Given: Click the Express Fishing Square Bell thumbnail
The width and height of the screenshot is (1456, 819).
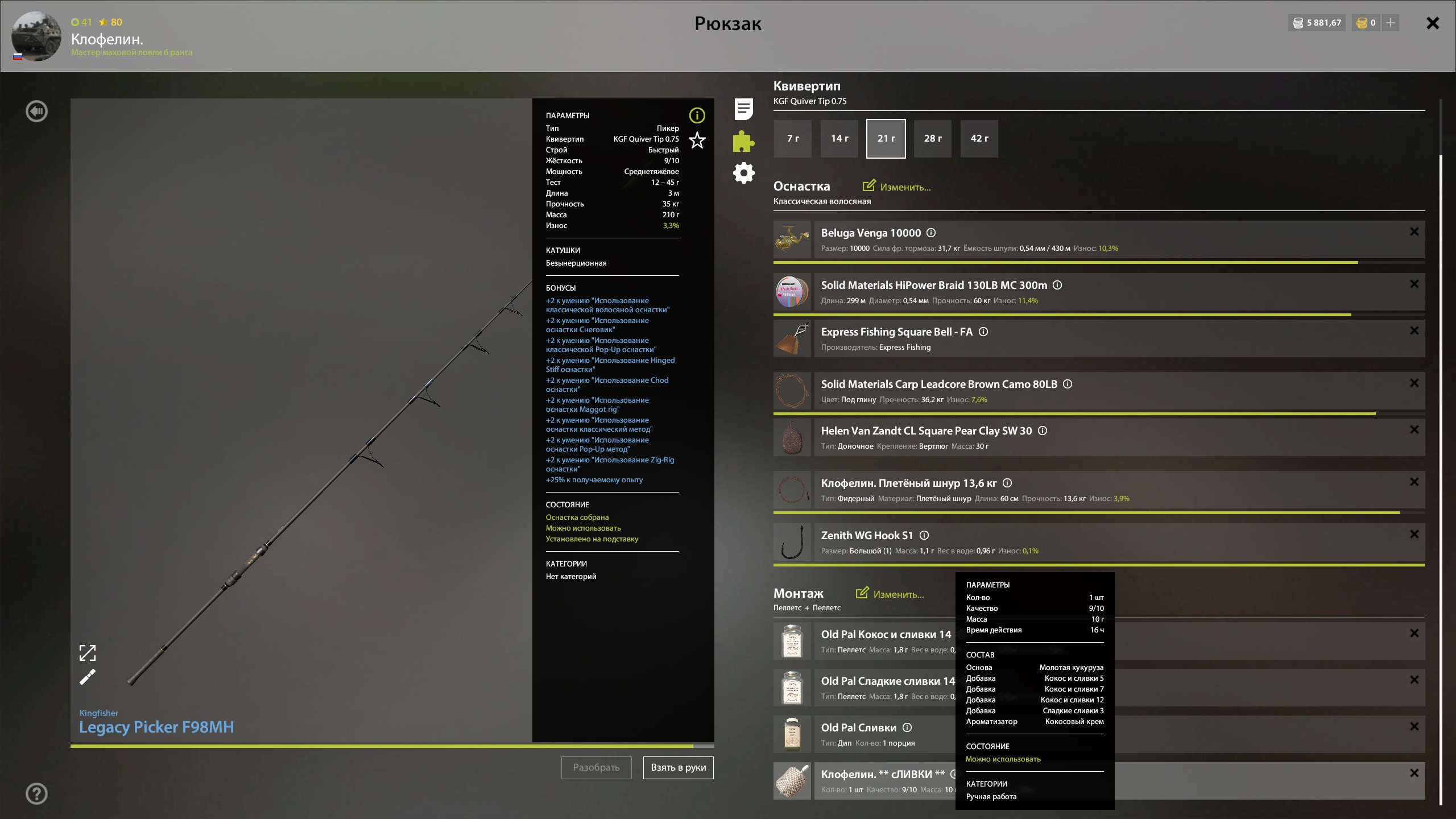Looking at the screenshot, I should (x=792, y=338).
